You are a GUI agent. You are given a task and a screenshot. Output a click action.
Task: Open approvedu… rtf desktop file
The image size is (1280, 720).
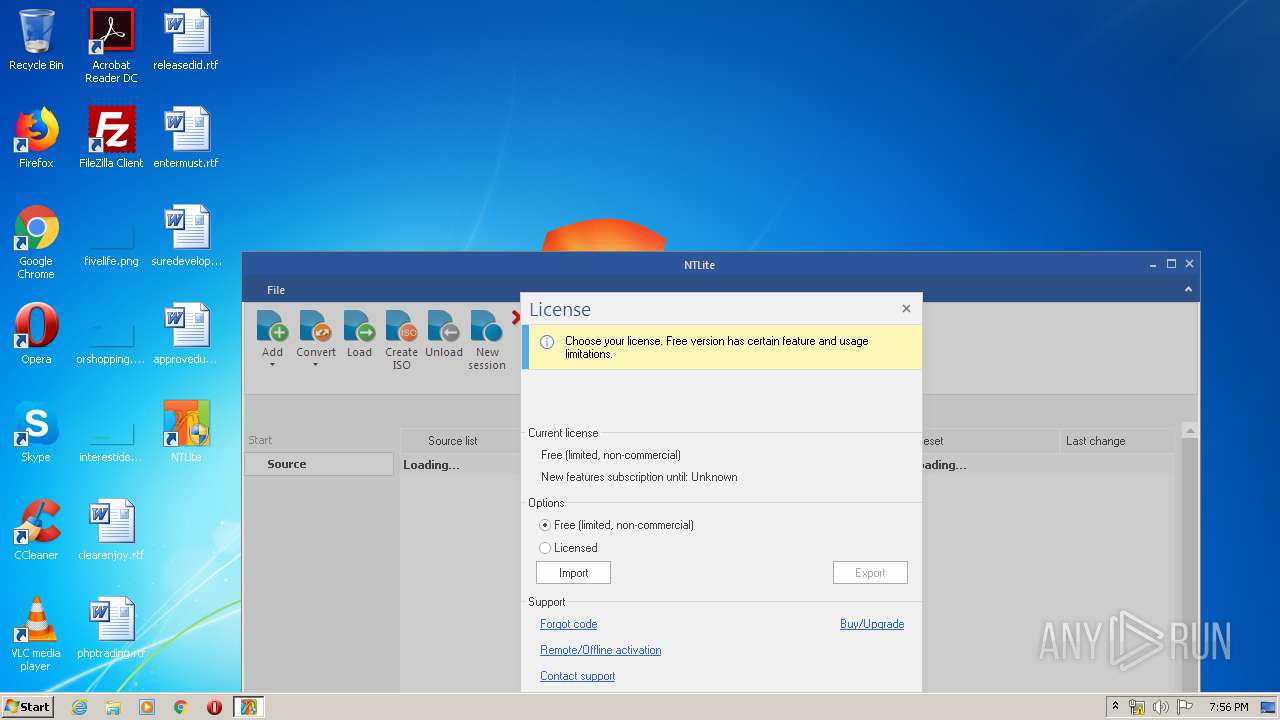(186, 334)
